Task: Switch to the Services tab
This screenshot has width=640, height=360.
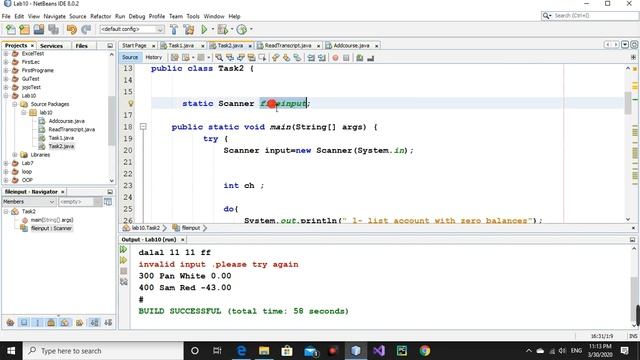Action: [51, 46]
